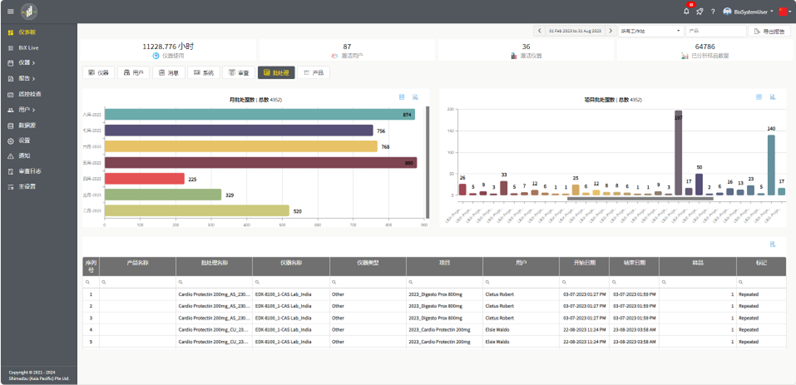796x385 pixels.
Task: Click the round app logo in header
Action: tap(29, 11)
